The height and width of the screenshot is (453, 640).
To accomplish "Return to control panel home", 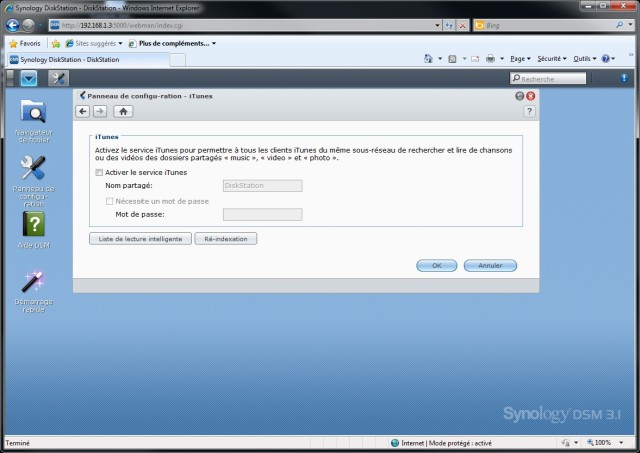I will click(123, 111).
